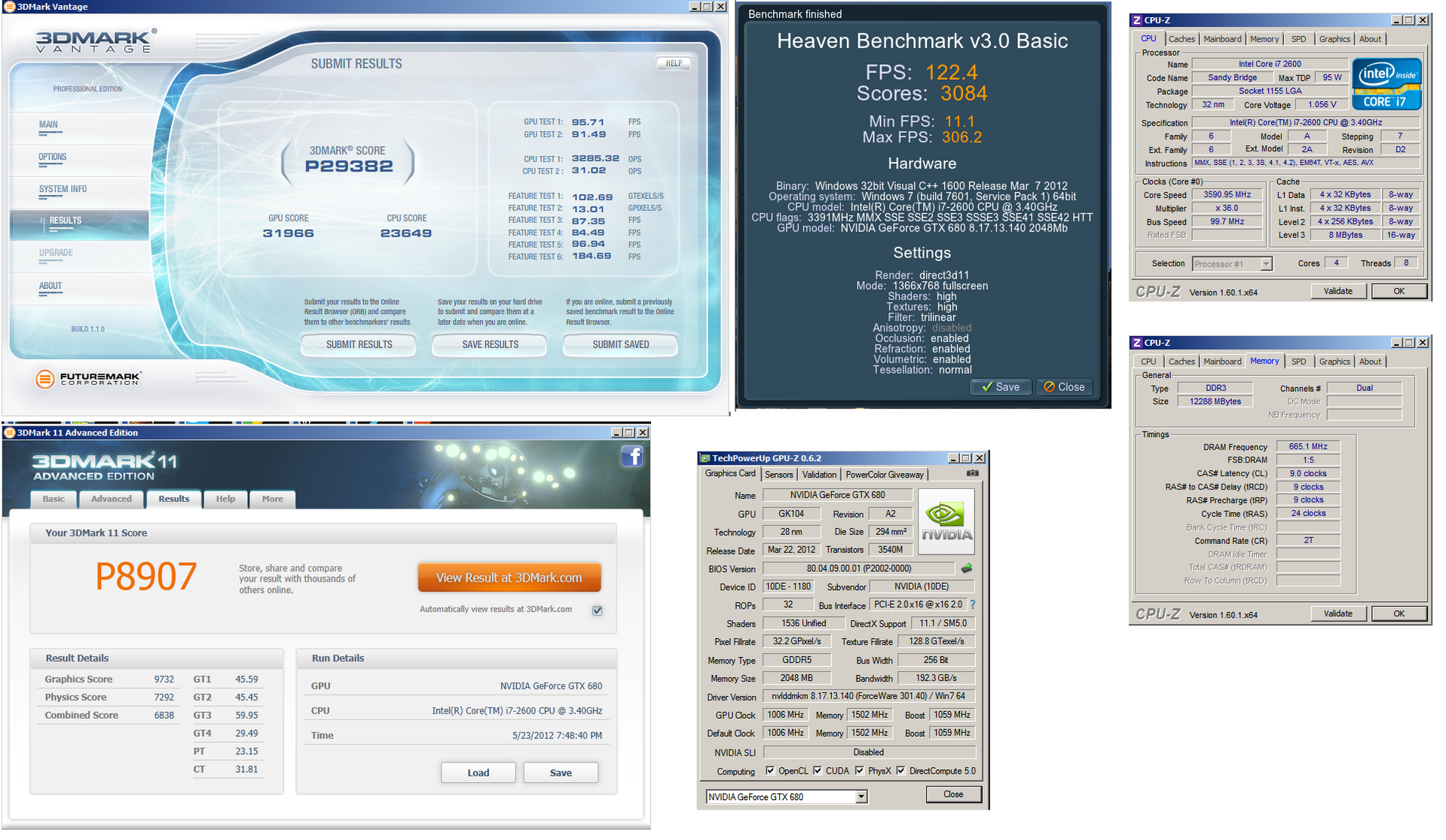Click Submit Results in 3DMark Vantage

[x=359, y=345]
